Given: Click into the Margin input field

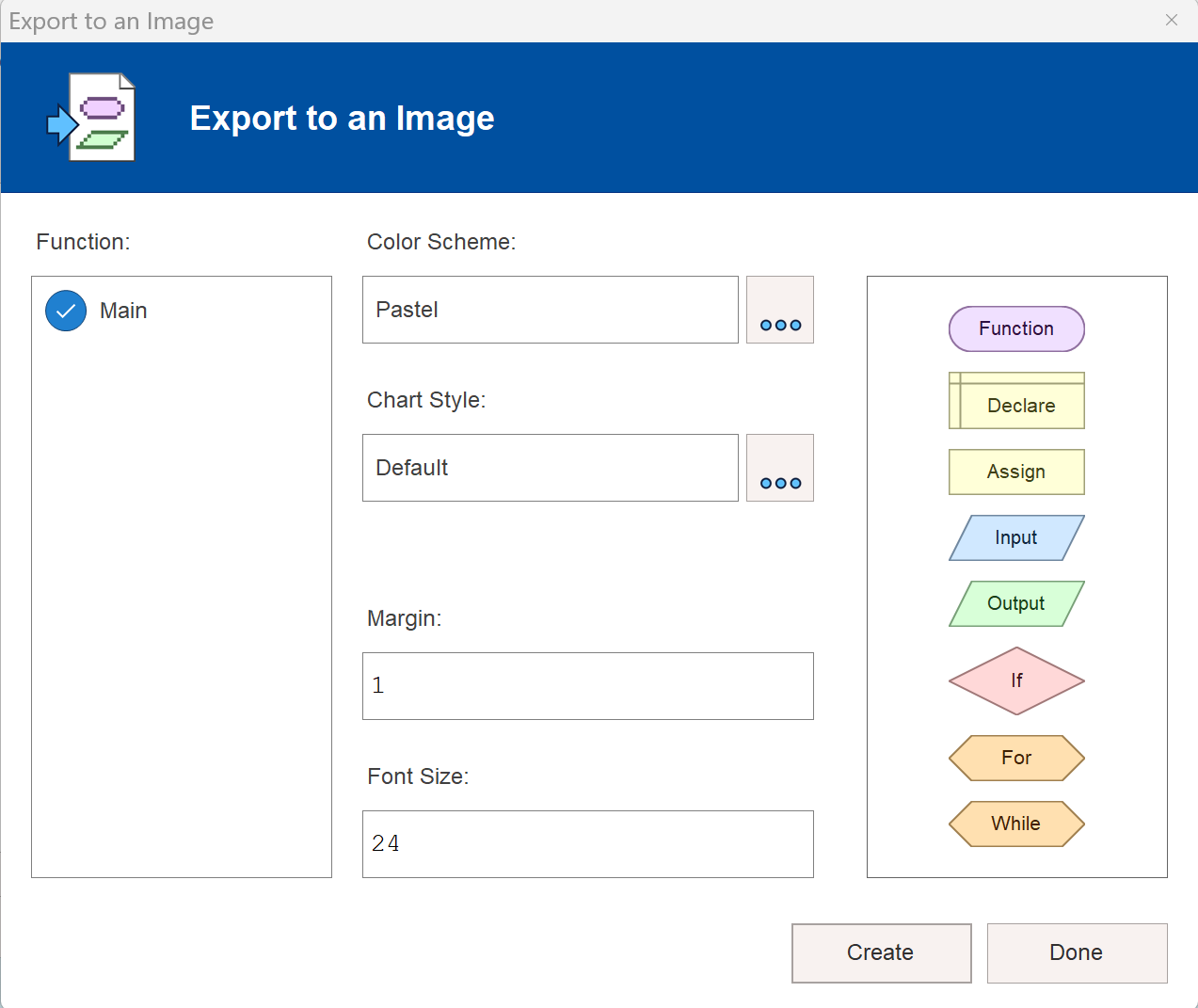Looking at the screenshot, I should tap(587, 686).
